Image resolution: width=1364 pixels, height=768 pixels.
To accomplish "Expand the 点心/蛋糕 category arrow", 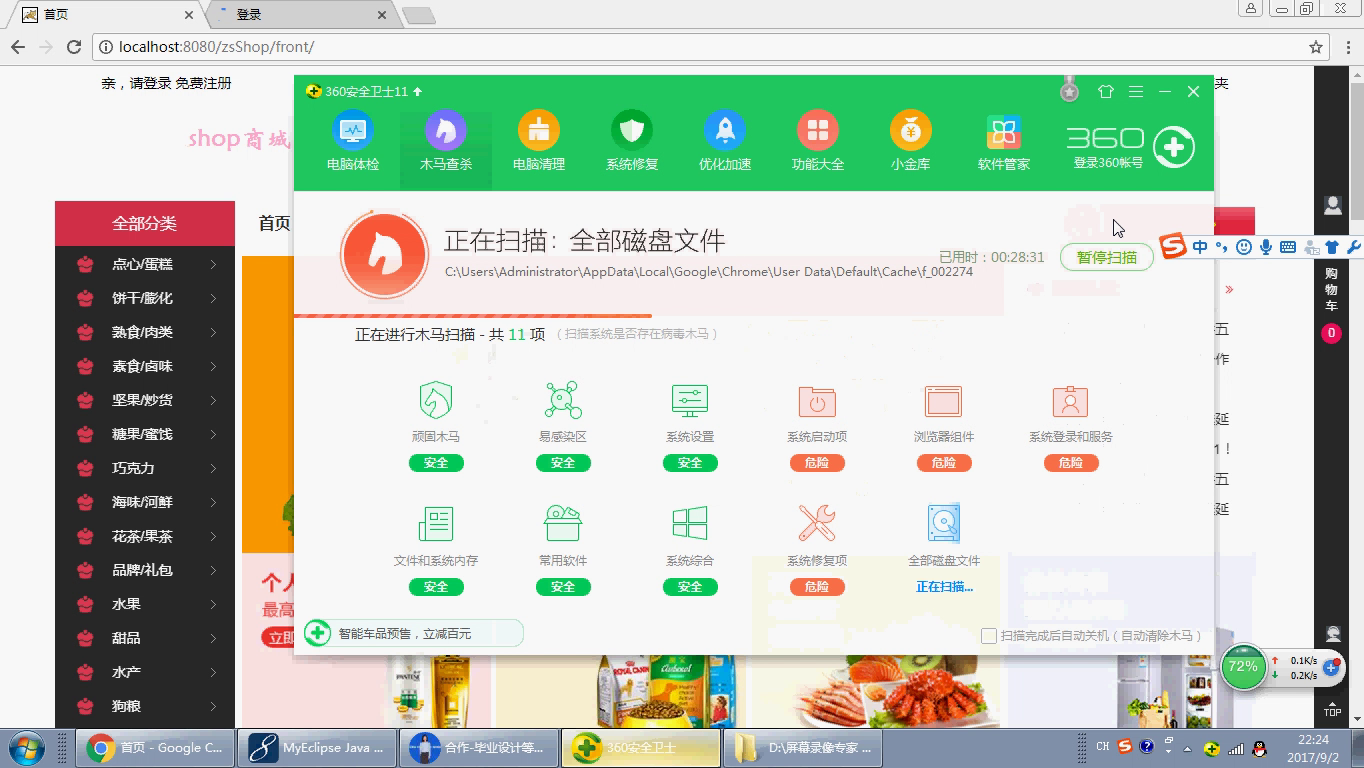I will tap(213, 264).
